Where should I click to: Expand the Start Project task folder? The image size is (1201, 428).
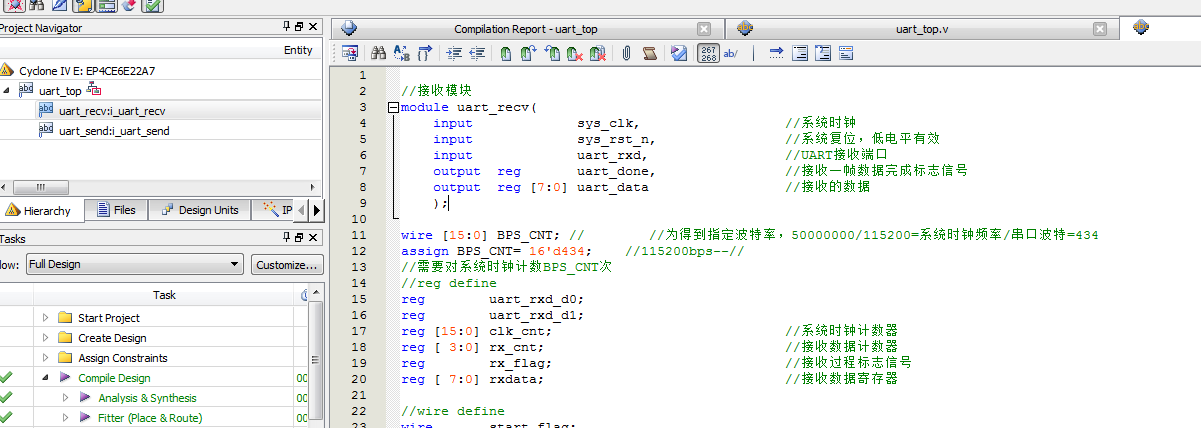coord(45,318)
